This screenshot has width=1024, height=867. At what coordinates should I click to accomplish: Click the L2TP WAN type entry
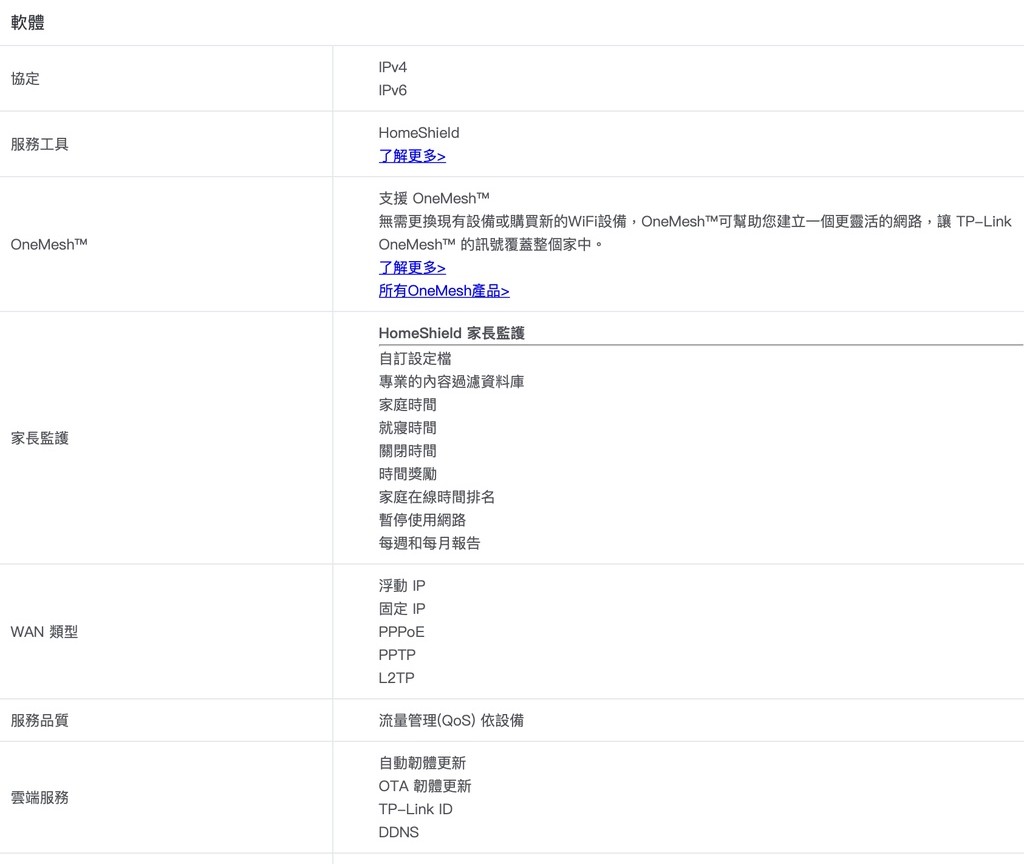pyautogui.click(x=396, y=678)
